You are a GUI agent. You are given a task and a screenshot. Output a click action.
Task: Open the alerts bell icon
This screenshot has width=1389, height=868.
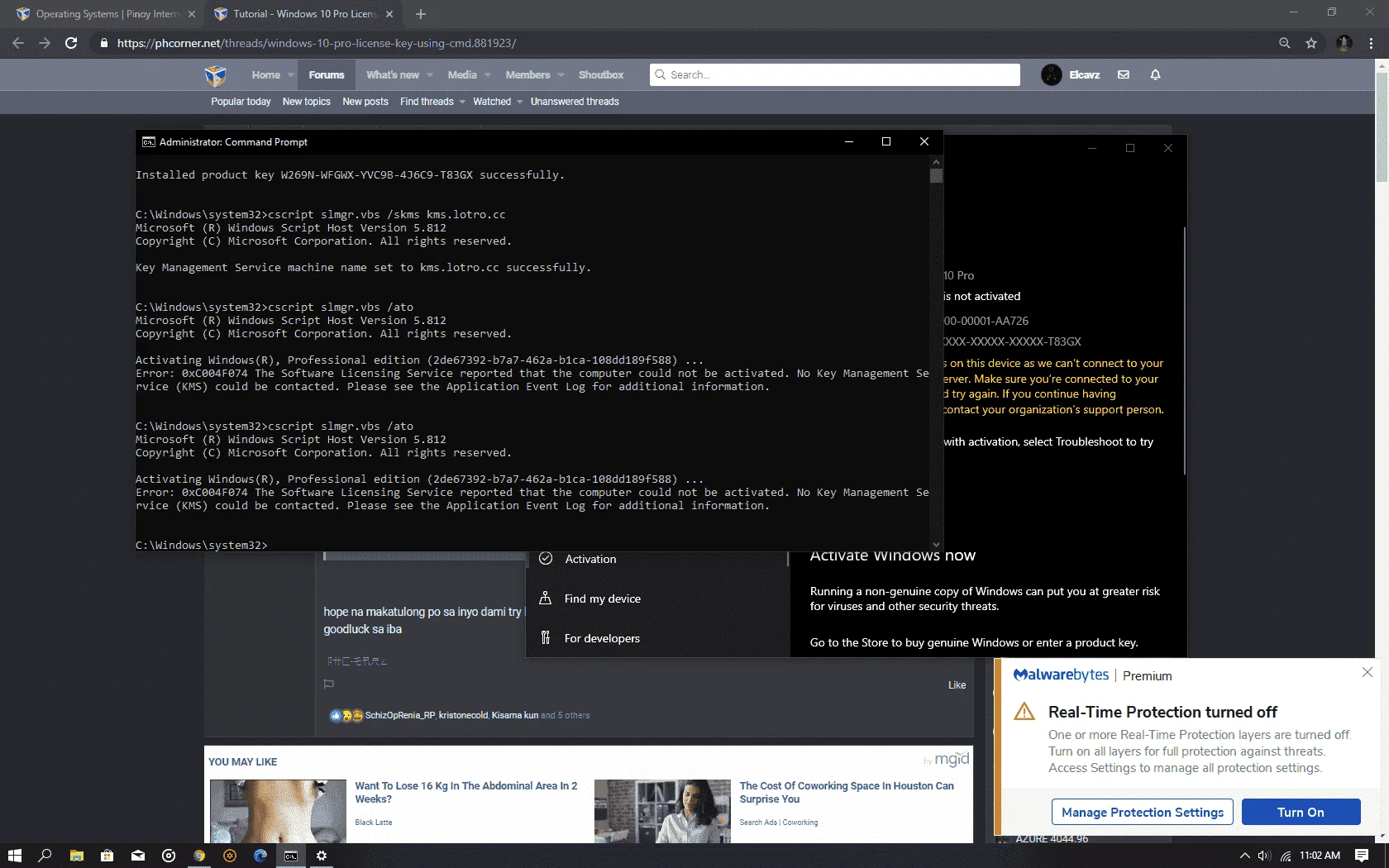tap(1155, 74)
